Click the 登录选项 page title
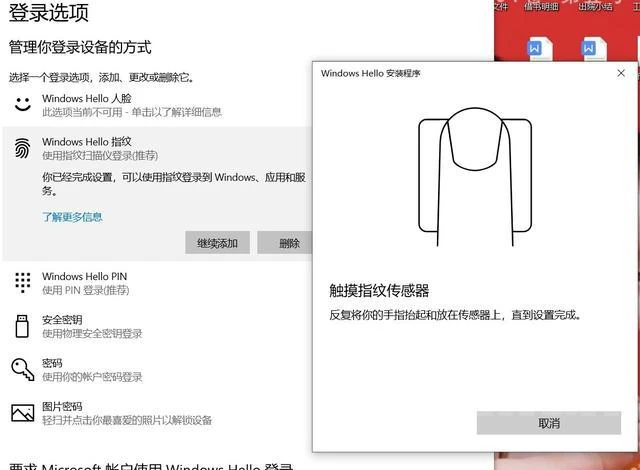Screen dimensions: 640x470 pyautogui.click(x=49, y=11)
